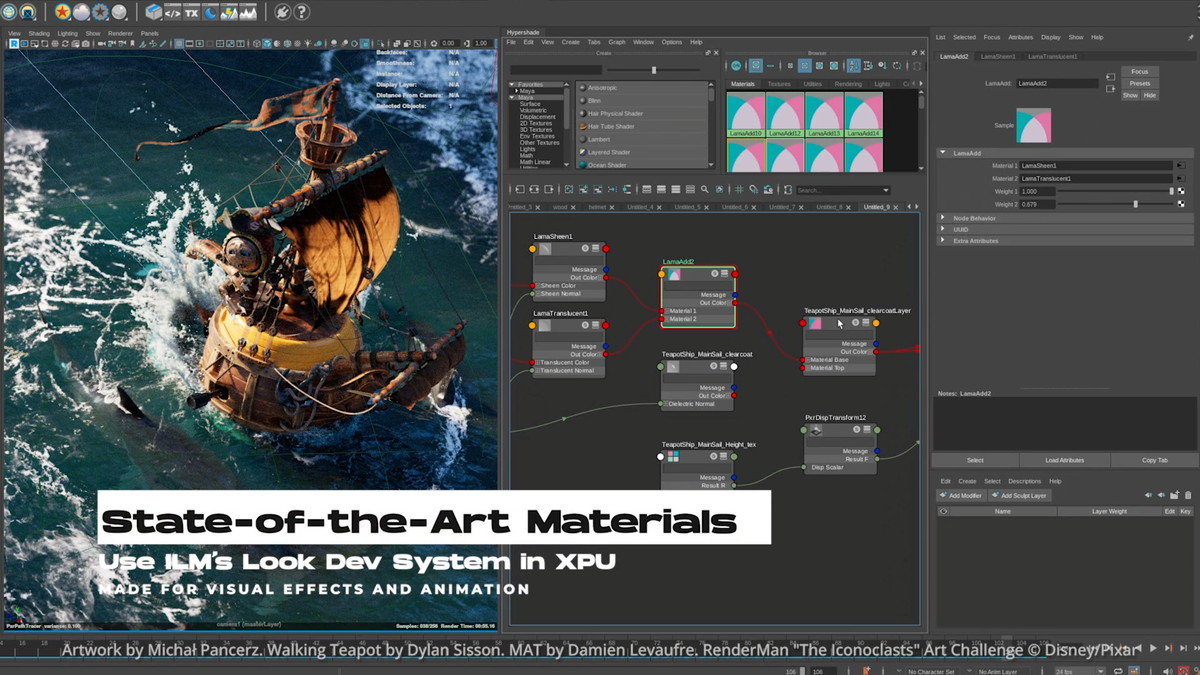Click the map button next to Material 1
This screenshot has width=1200, height=675.
[1180, 165]
